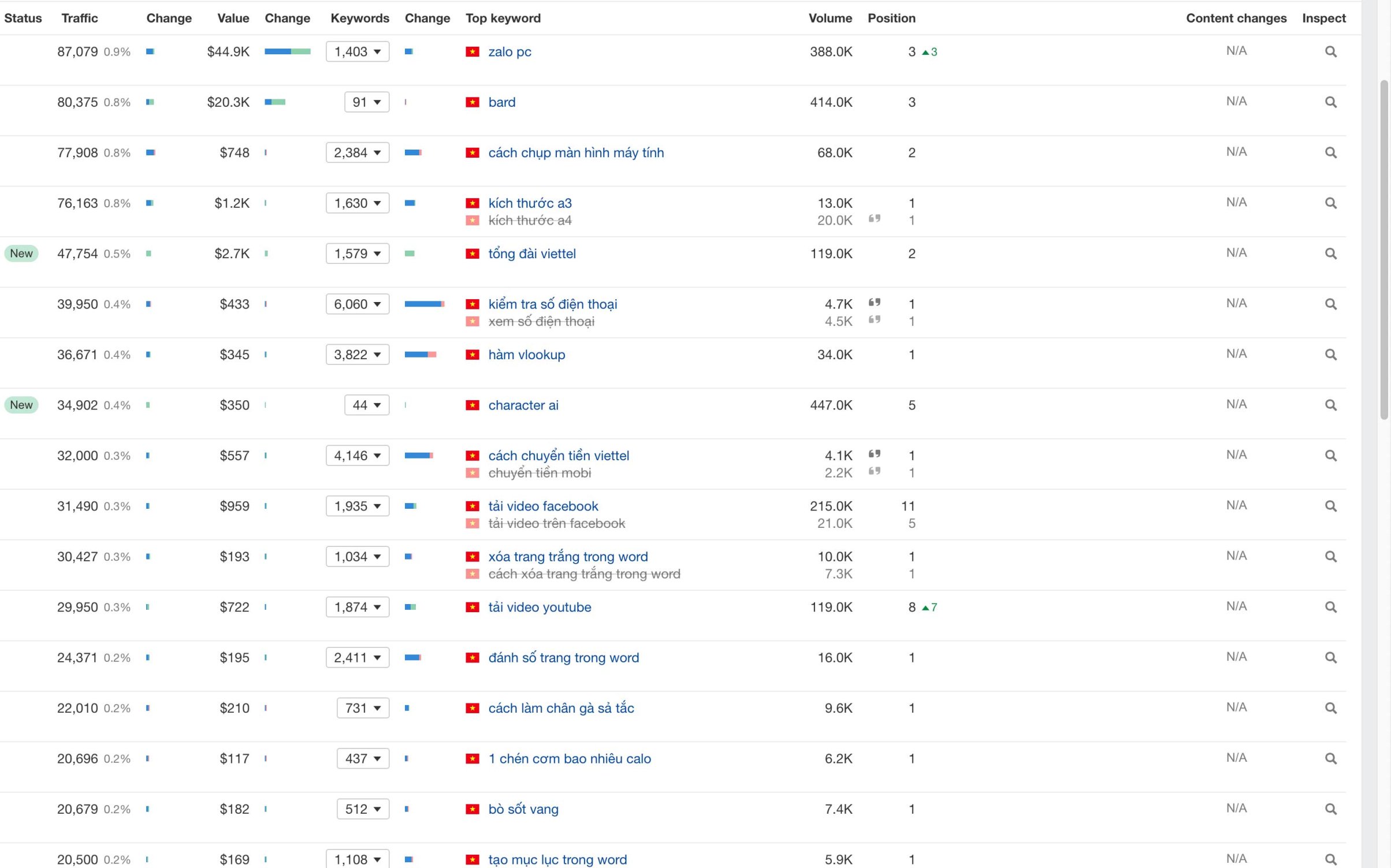Open the tải video youtube keyword link
Viewport: 1391px width, 868px height.
(x=540, y=608)
